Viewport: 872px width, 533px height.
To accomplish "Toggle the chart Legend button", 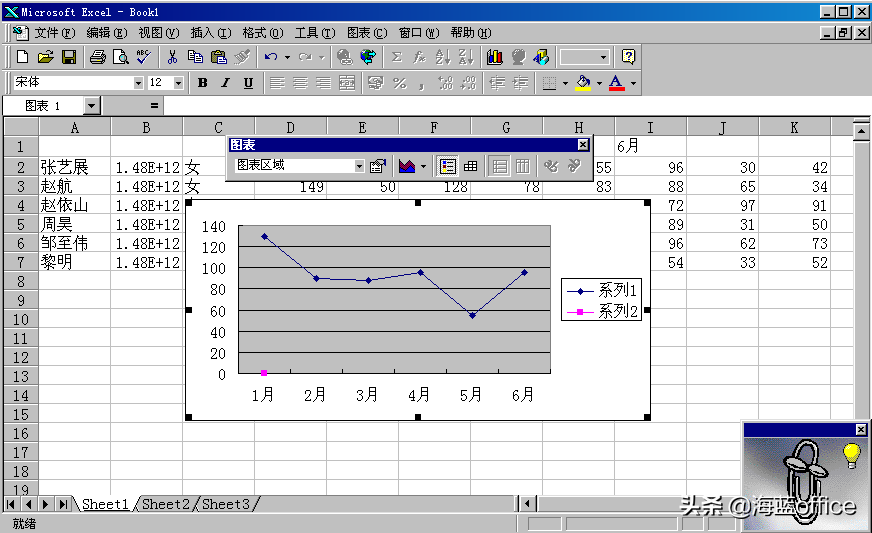I will tap(448, 166).
